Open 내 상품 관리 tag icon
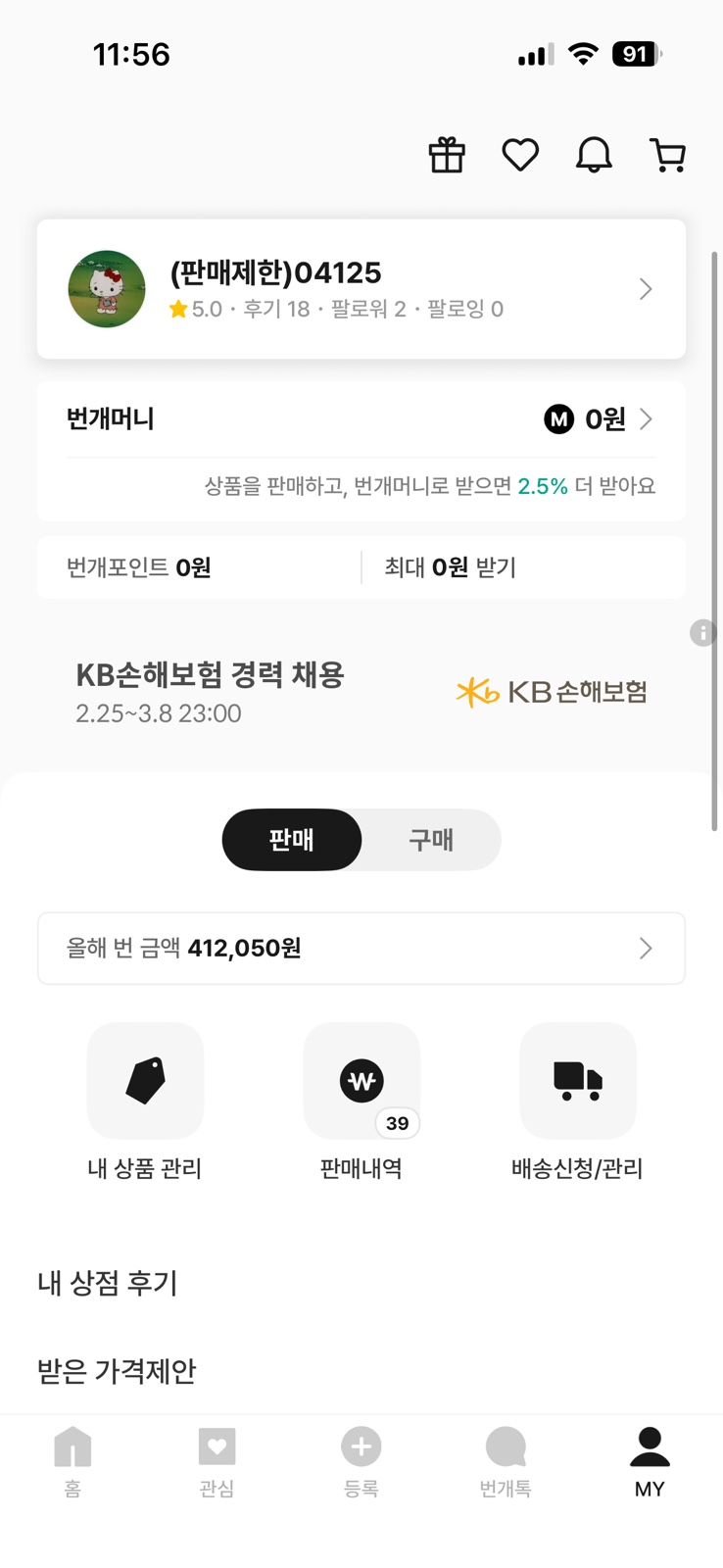Viewport: 723px width, 1568px height. pos(145,1081)
